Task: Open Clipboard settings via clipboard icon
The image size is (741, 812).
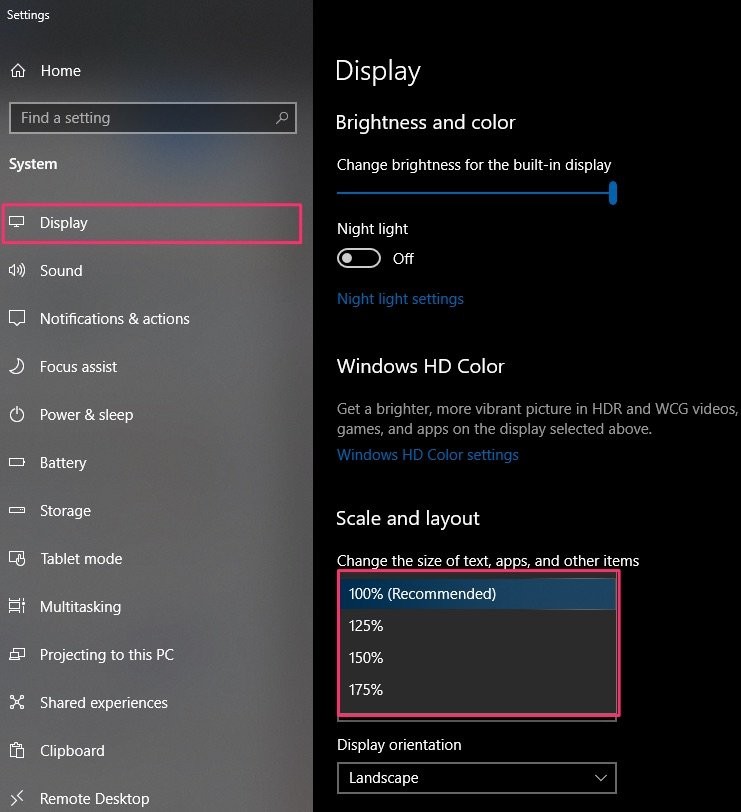Action: [x=19, y=750]
